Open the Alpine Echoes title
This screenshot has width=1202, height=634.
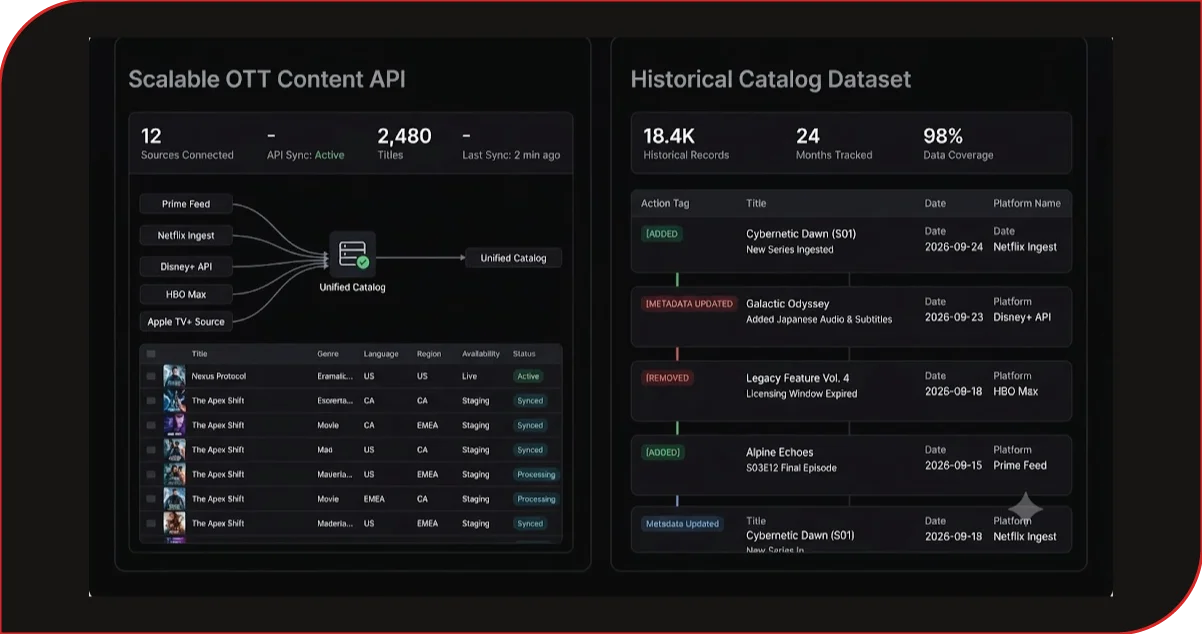click(x=780, y=452)
